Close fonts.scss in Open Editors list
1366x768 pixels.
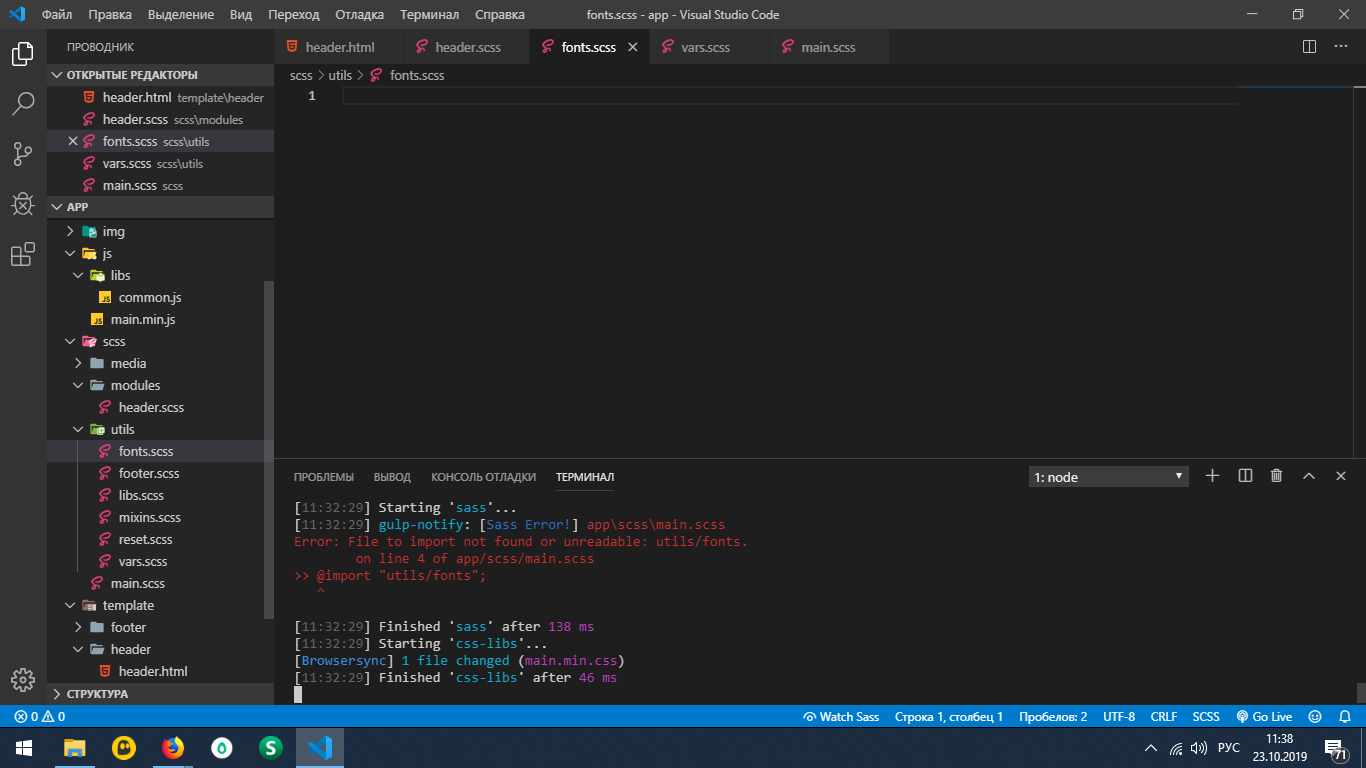pos(73,141)
